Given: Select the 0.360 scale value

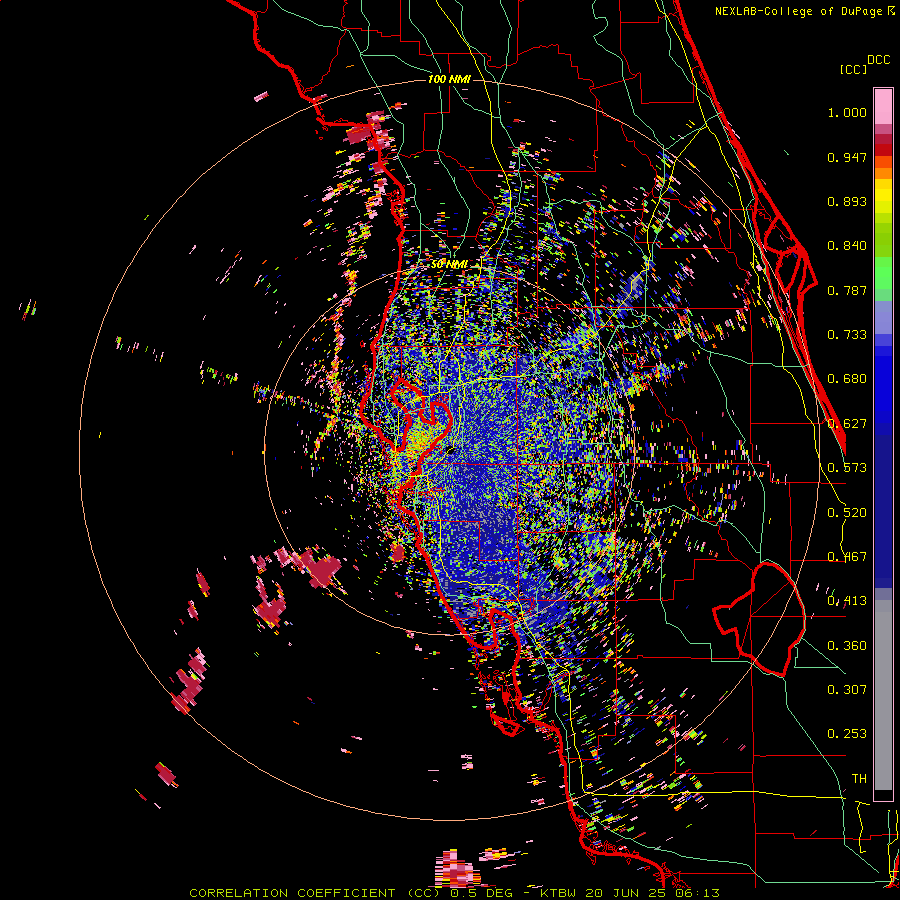Looking at the screenshot, I should 847,646.
